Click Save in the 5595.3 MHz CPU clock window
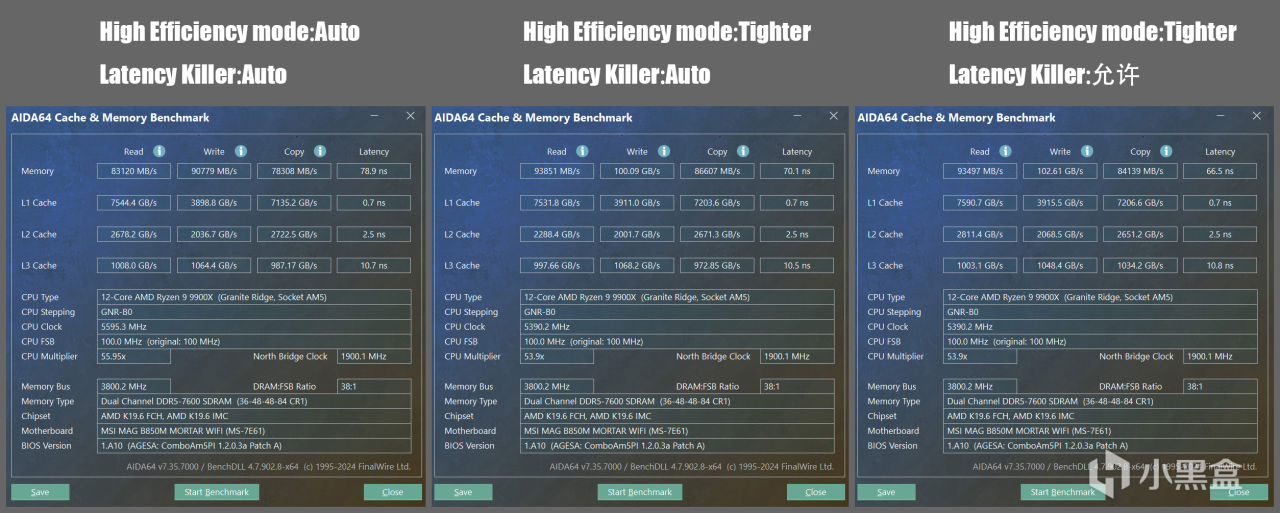1280x513 pixels. pyautogui.click(x=40, y=492)
